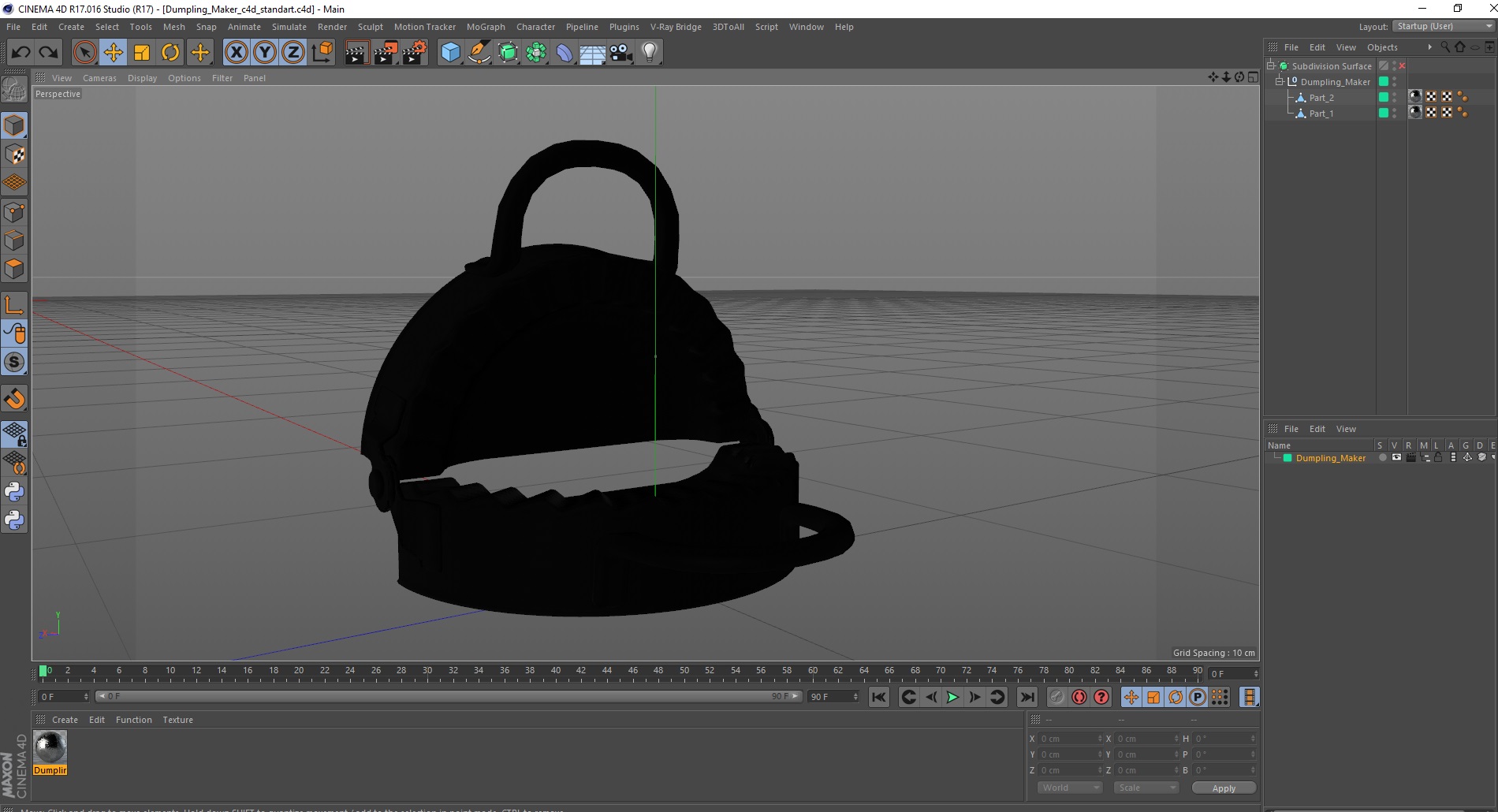Go to end of animation
The height and width of the screenshot is (812, 1498).
(x=1027, y=697)
